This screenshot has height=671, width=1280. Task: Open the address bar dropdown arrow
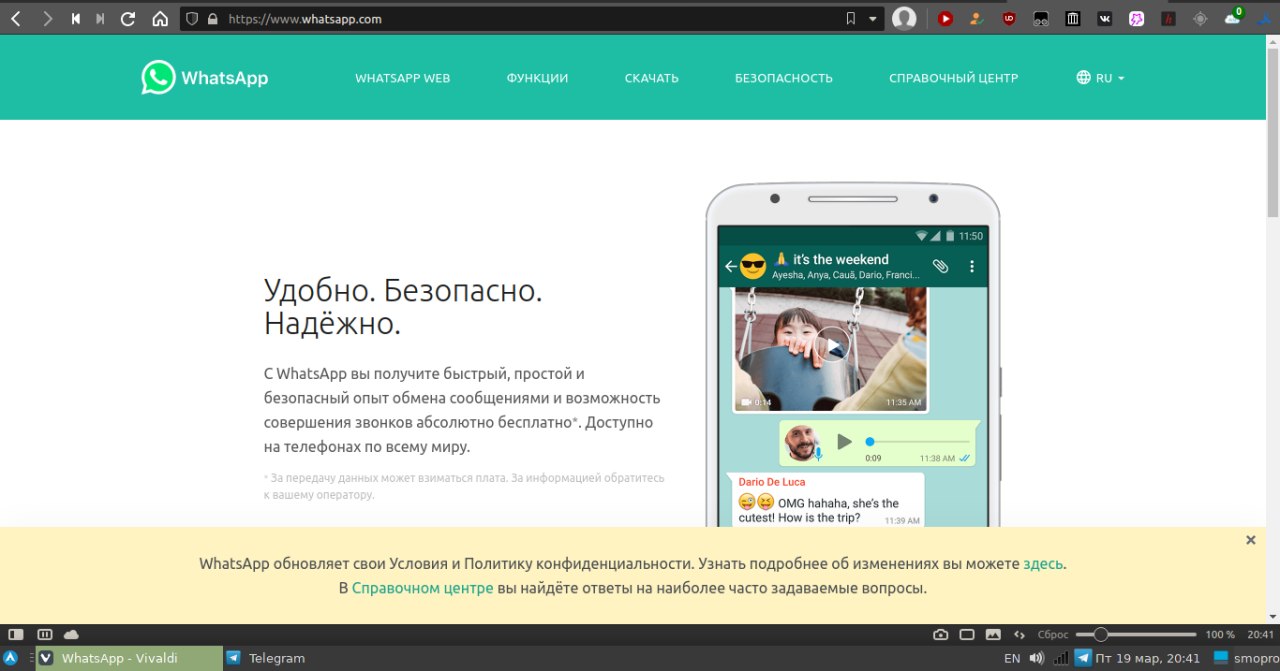(872, 18)
